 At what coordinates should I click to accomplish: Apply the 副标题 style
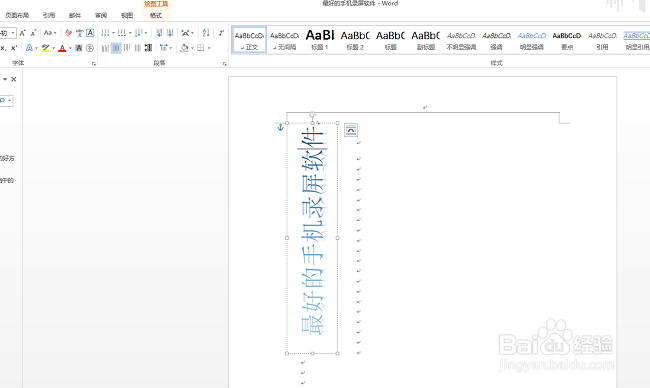pos(426,40)
